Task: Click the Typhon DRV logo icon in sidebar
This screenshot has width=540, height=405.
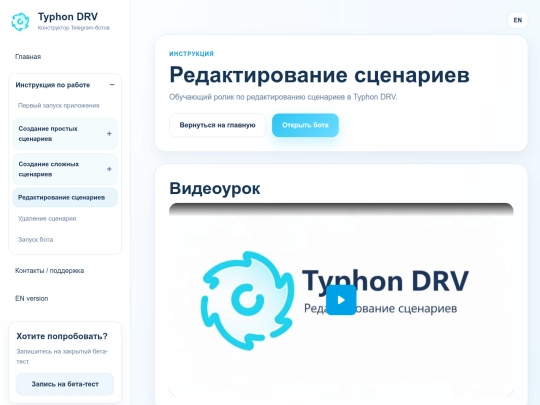Action: click(x=20, y=22)
